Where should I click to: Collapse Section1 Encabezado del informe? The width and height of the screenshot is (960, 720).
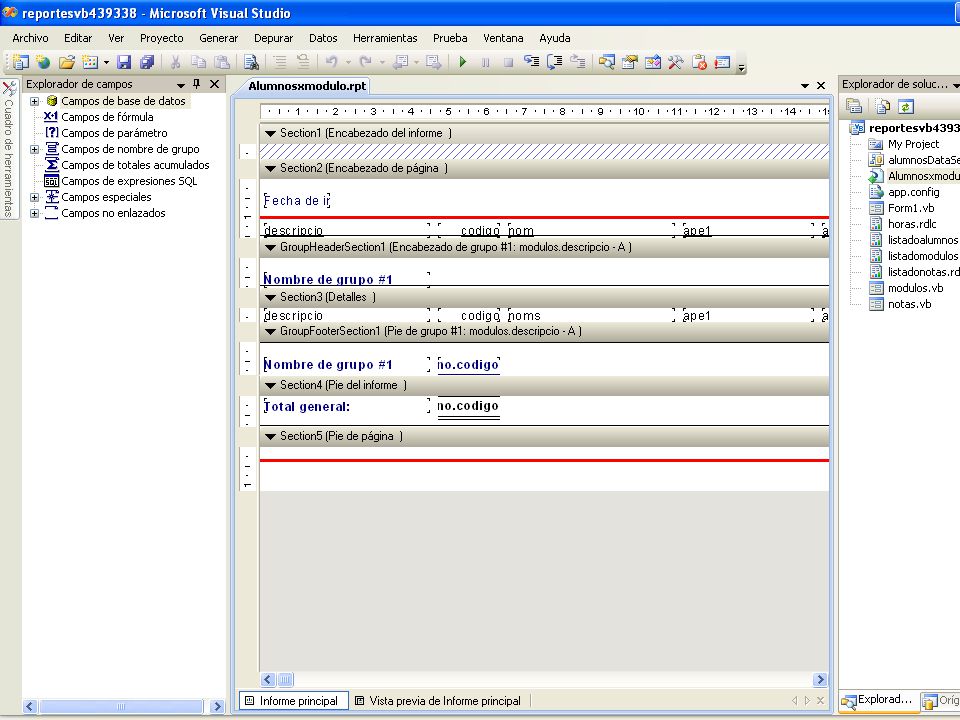[x=271, y=133]
